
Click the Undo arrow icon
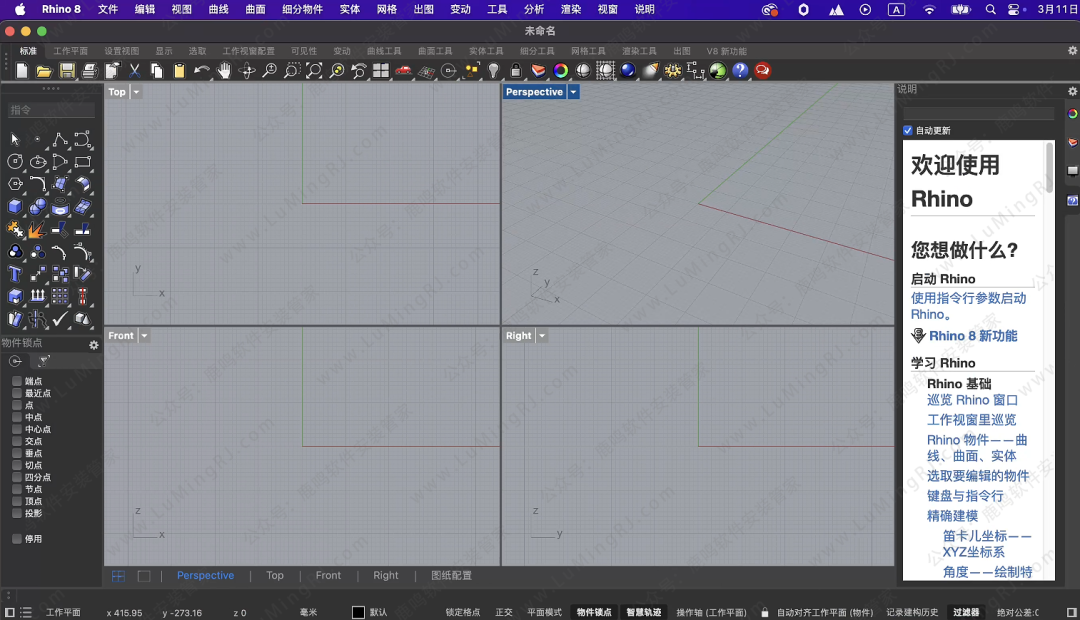(x=202, y=71)
